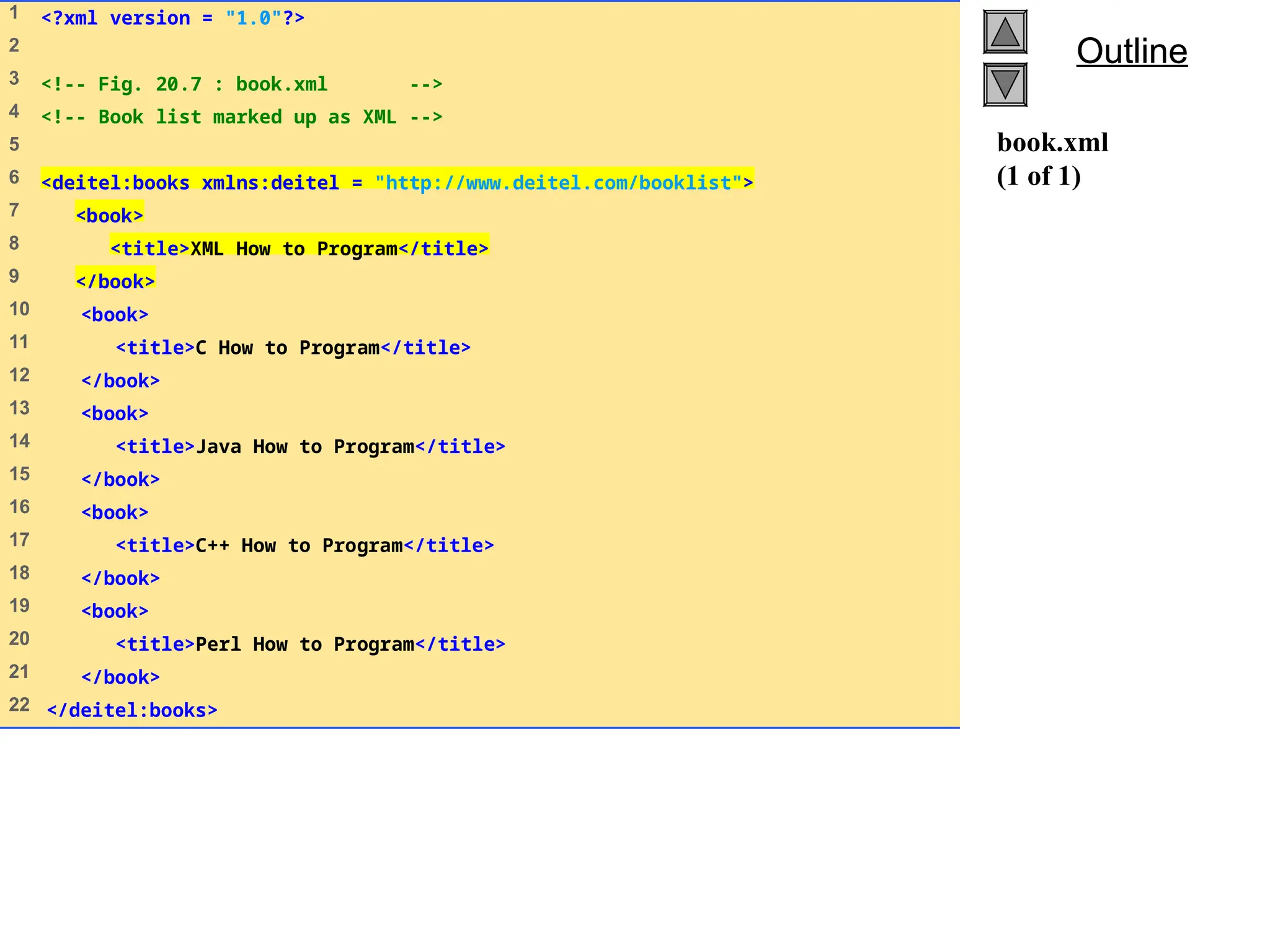
Task: Click the 'C How to Program' title line
Action: tap(293, 347)
